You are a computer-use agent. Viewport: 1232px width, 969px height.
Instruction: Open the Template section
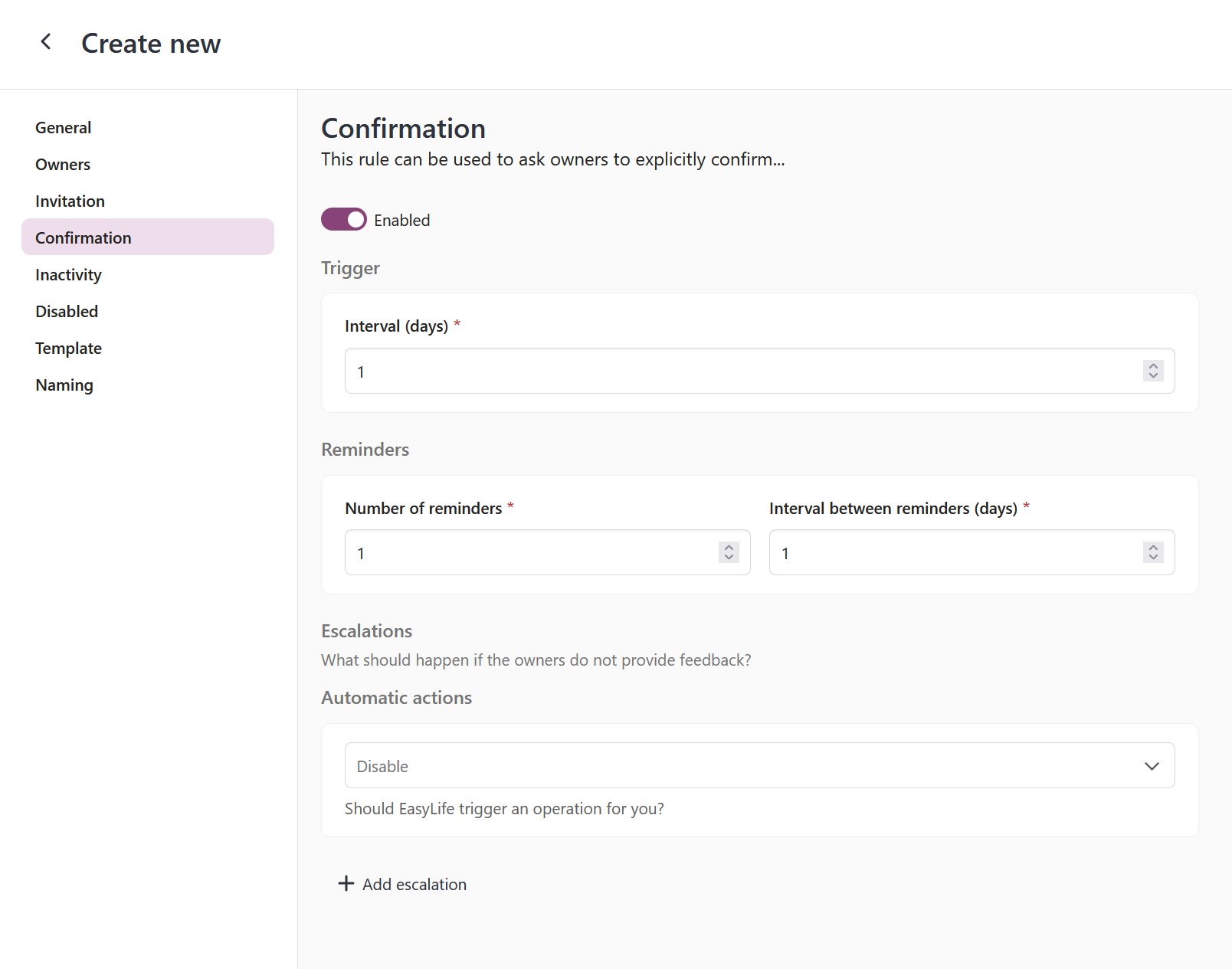[68, 349]
